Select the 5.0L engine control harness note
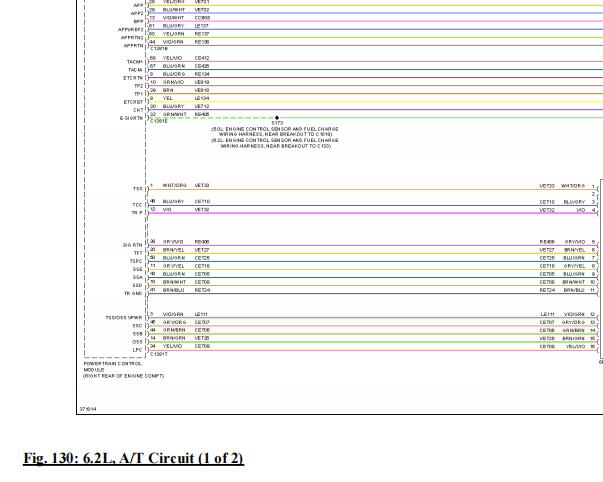Viewport: 603px width, 482px height. 275,132
